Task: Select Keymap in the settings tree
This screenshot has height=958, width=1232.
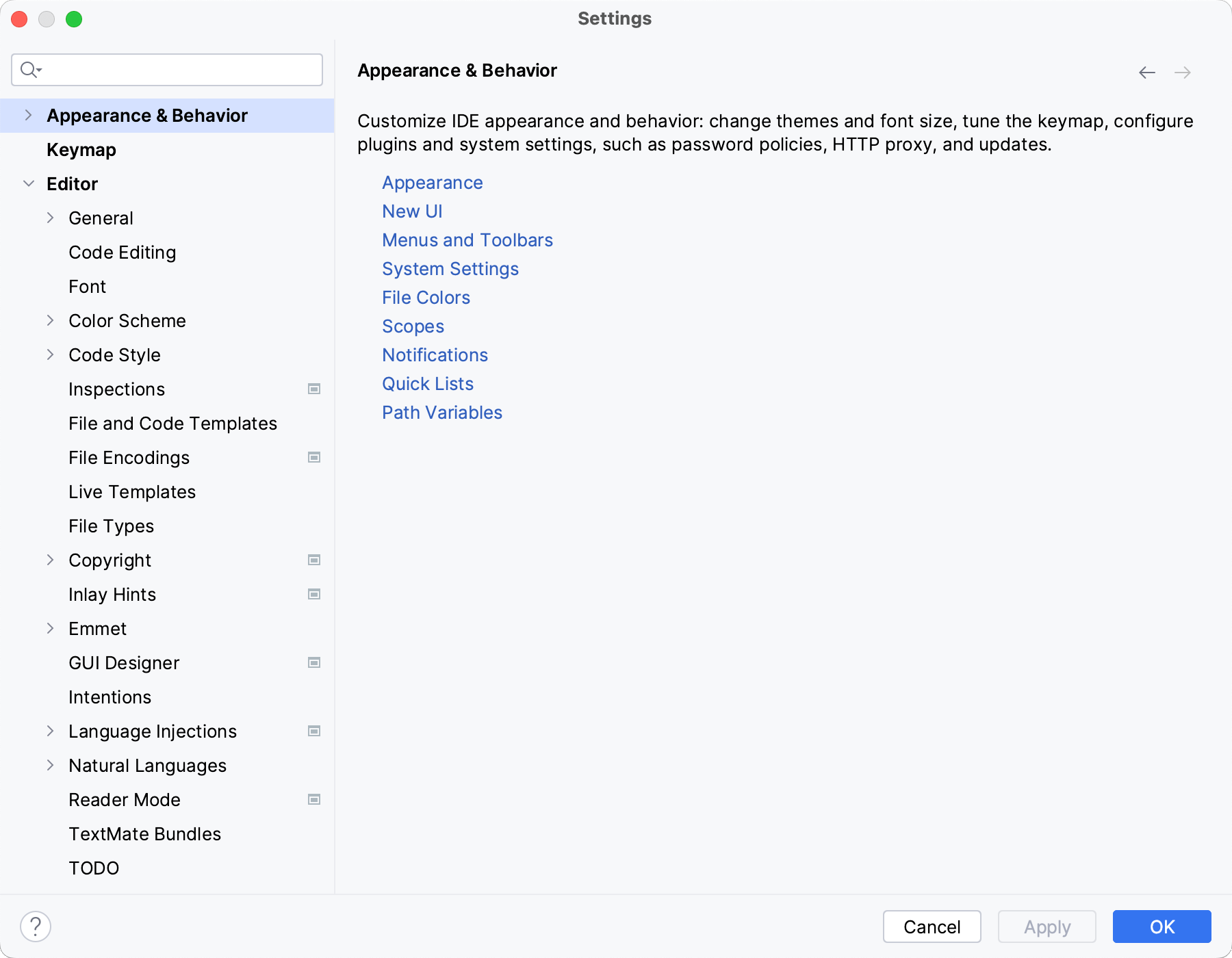Action: (x=167, y=150)
